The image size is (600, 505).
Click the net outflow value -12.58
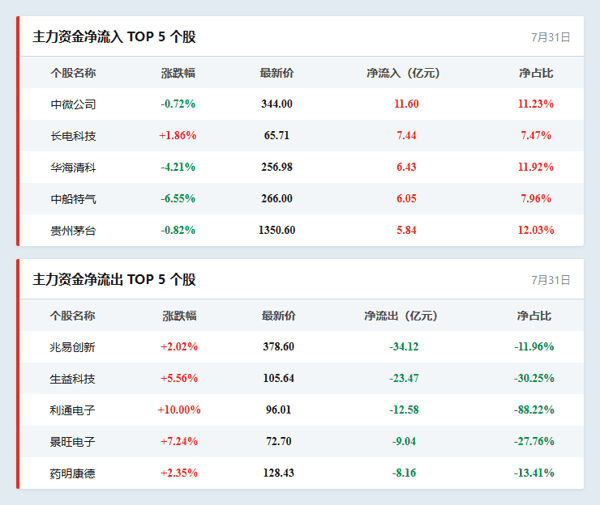click(404, 410)
